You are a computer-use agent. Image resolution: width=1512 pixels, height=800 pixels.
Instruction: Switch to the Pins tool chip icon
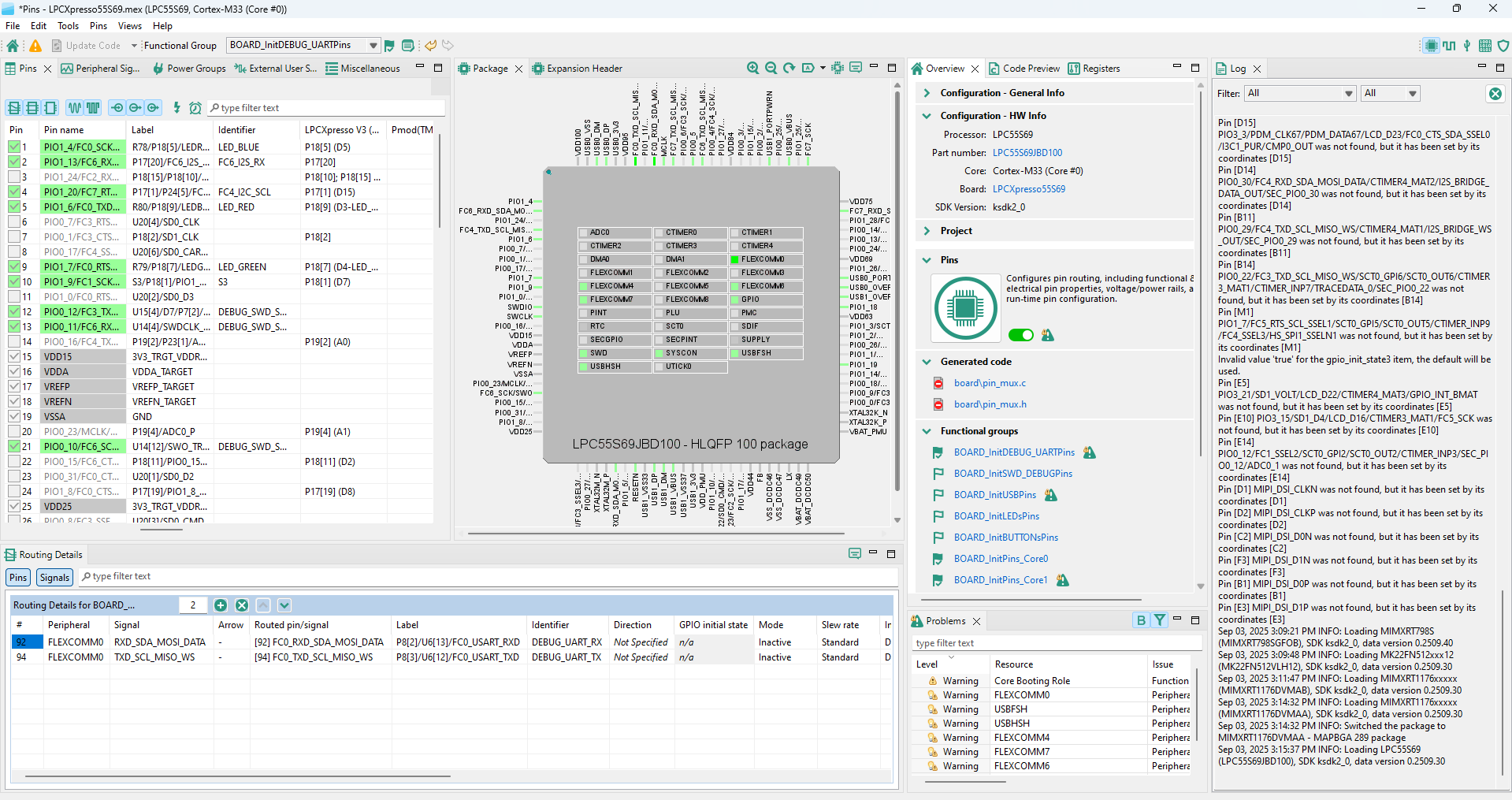click(1431, 46)
